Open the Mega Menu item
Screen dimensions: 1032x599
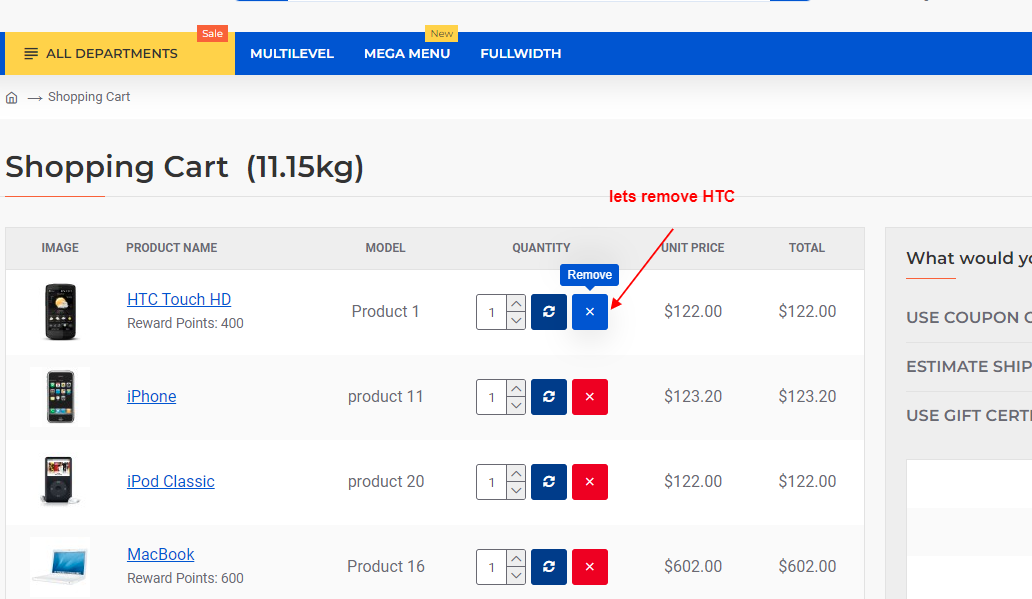click(407, 53)
